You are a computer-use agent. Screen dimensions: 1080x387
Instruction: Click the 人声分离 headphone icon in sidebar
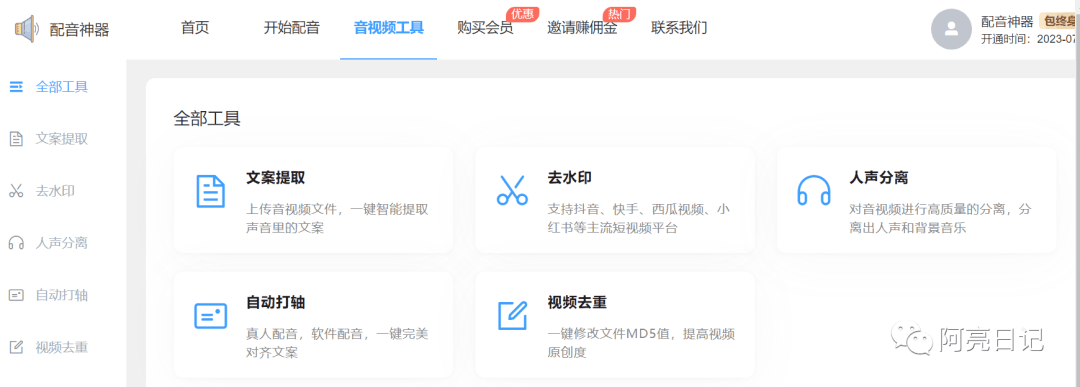click(16, 243)
